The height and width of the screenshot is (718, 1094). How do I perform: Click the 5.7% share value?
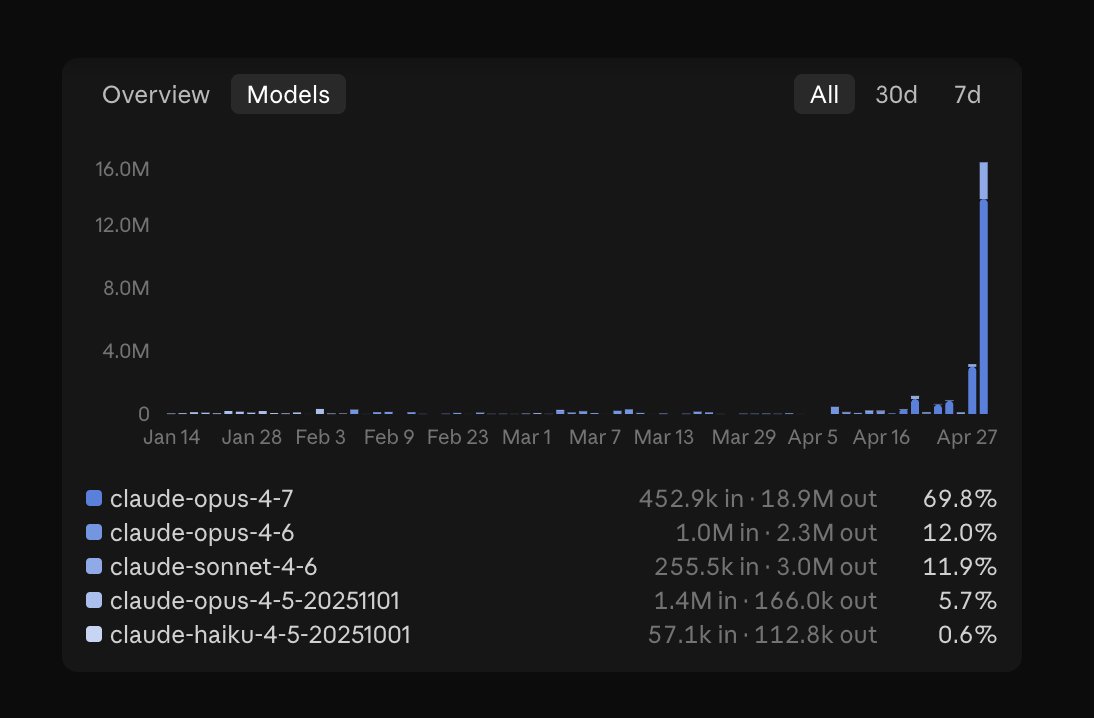967,601
